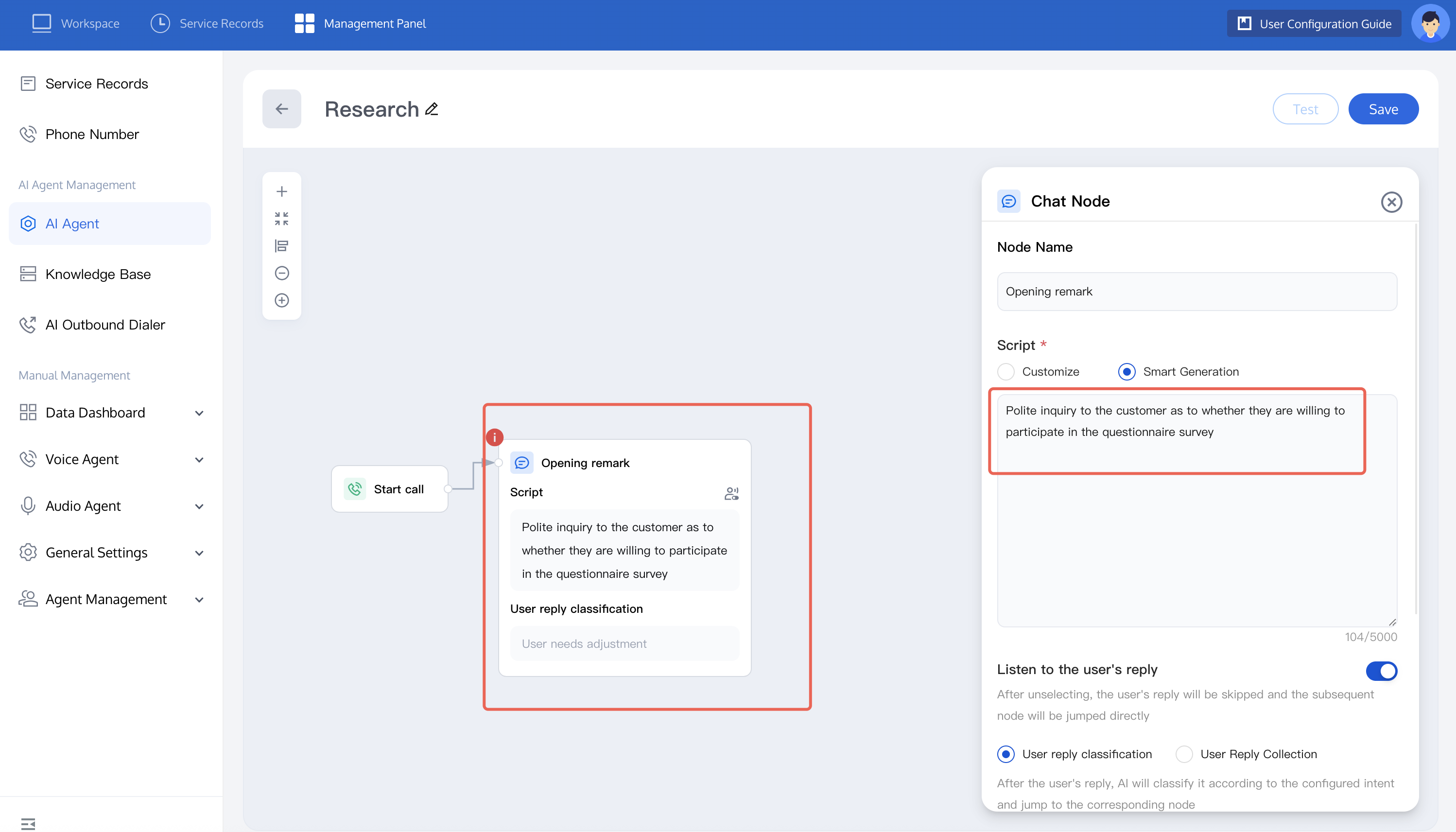Image resolution: width=1456 pixels, height=832 pixels.
Task: Open the User Configuration Guide
Action: pos(1314,23)
